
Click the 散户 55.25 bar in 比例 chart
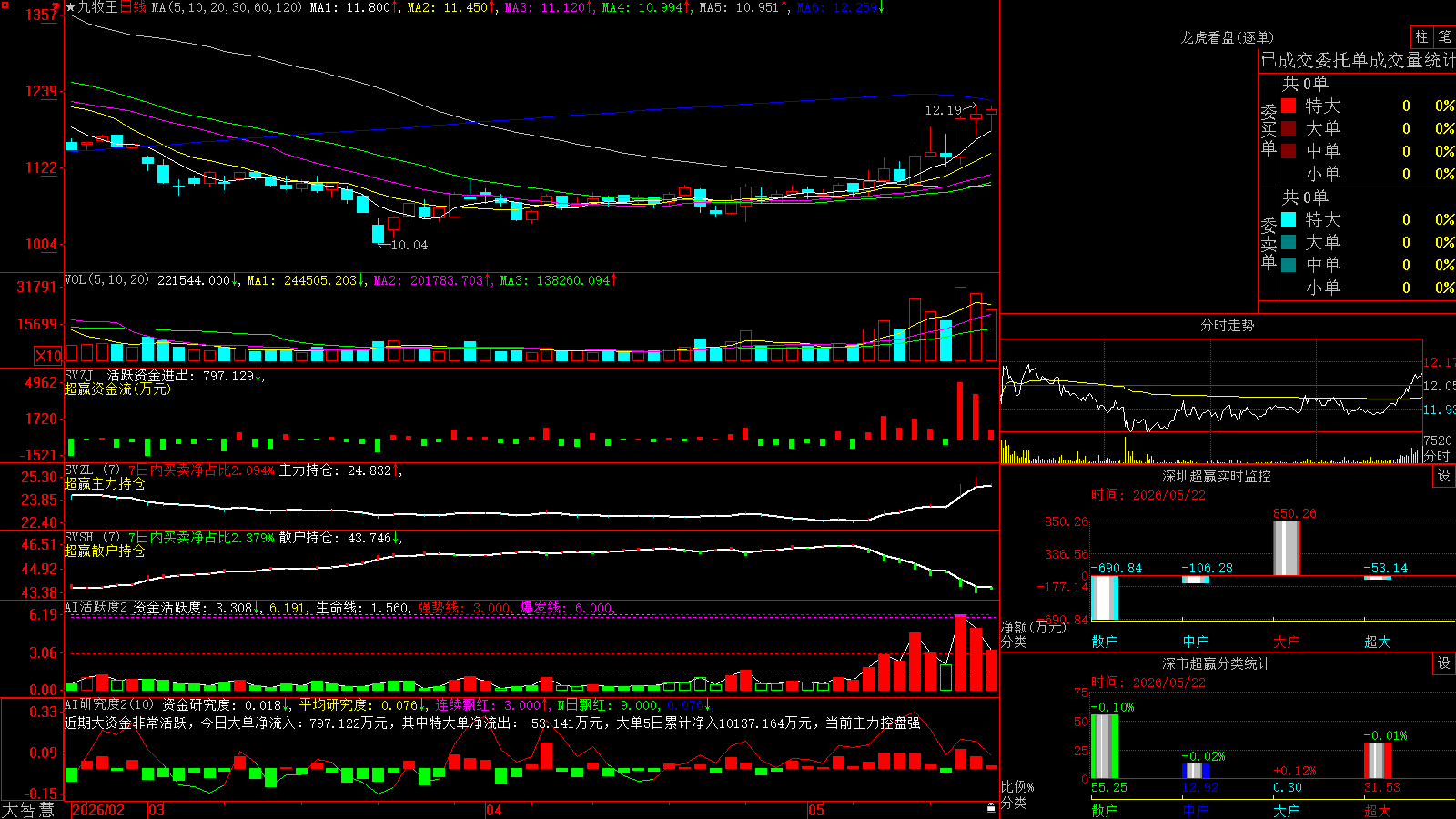(1105, 746)
